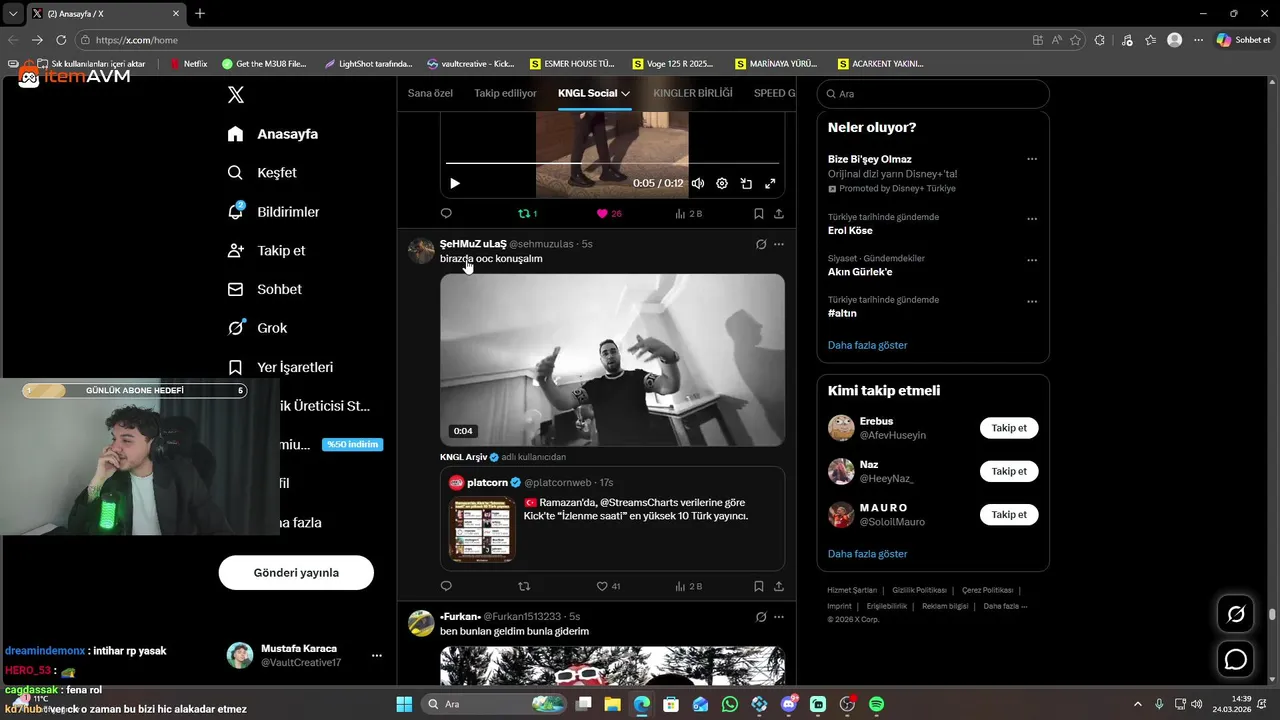Open the video settings gear
The width and height of the screenshot is (1280, 720).
tap(722, 184)
